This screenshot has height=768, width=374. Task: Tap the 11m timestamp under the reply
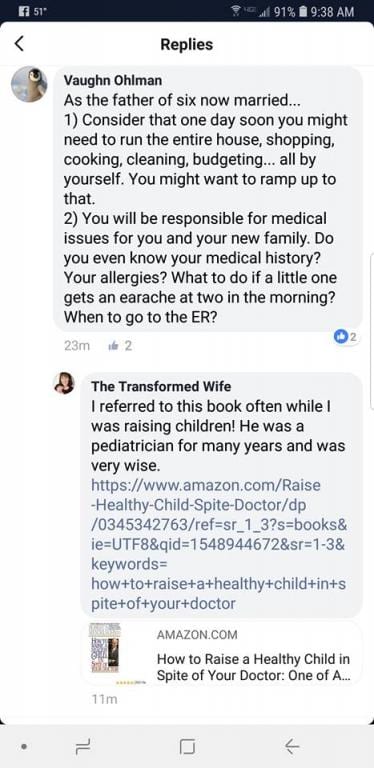[x=104, y=699]
